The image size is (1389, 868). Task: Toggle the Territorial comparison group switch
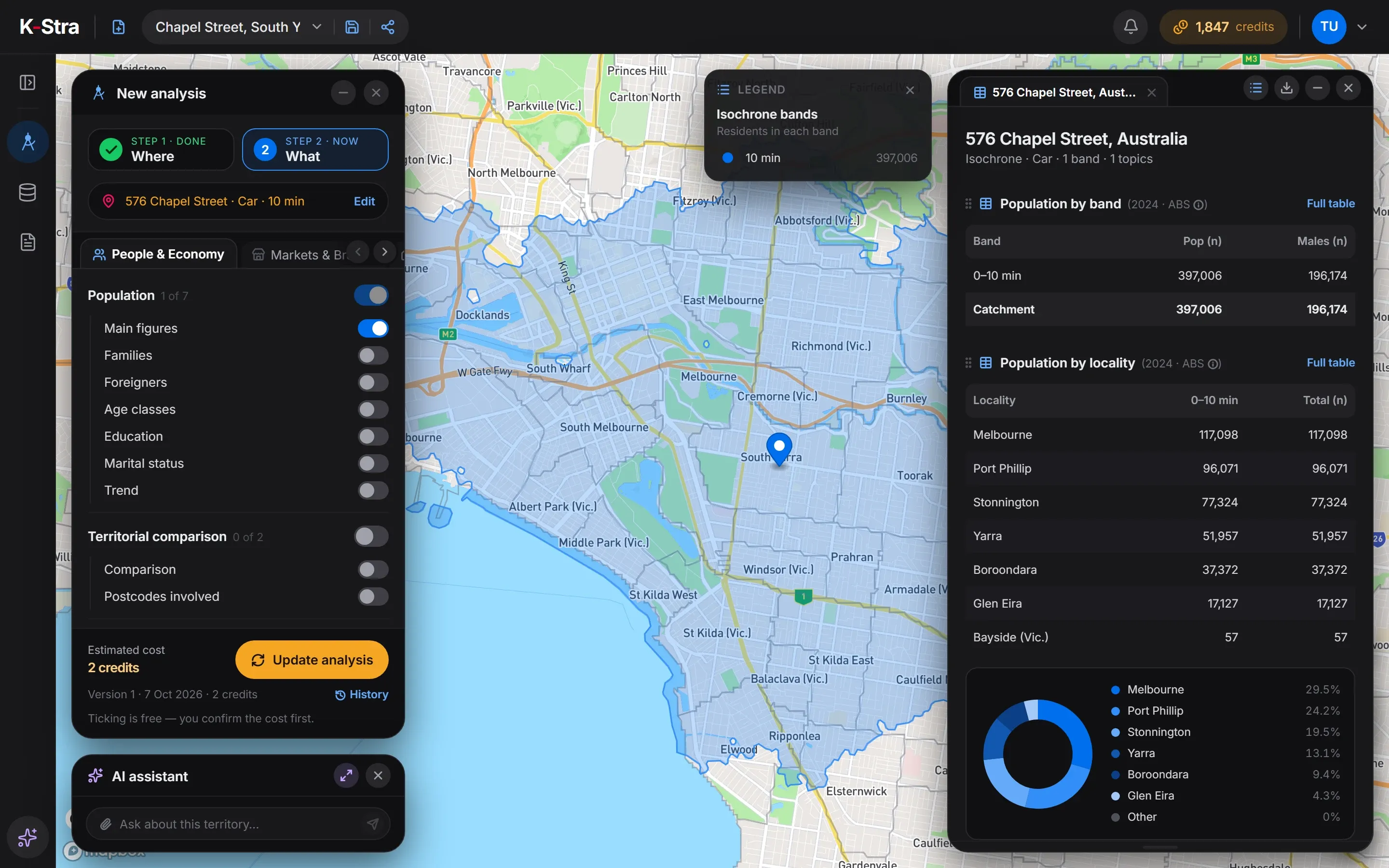[371, 537]
